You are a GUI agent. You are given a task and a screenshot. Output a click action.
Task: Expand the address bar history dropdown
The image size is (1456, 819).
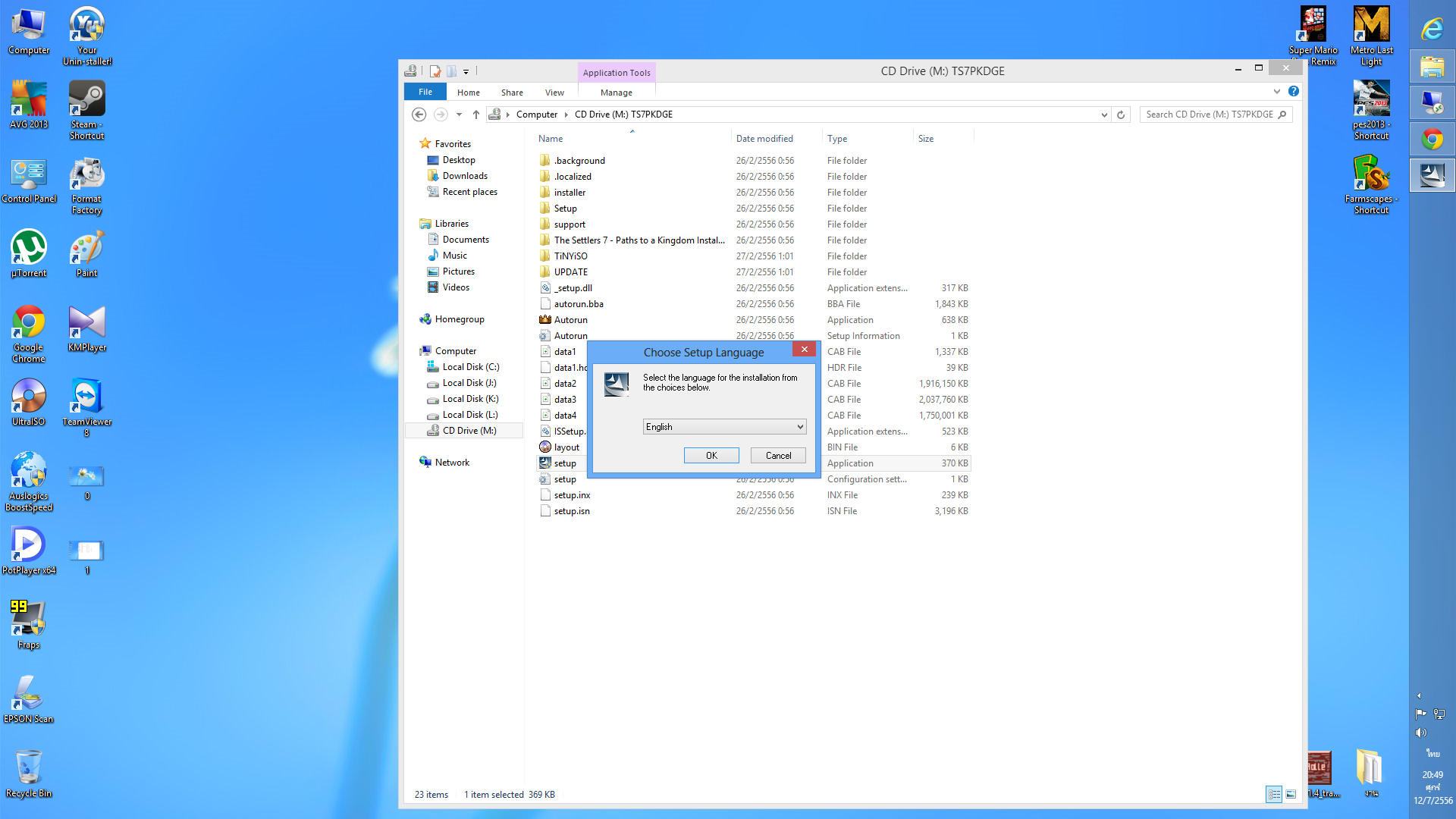click(1103, 115)
